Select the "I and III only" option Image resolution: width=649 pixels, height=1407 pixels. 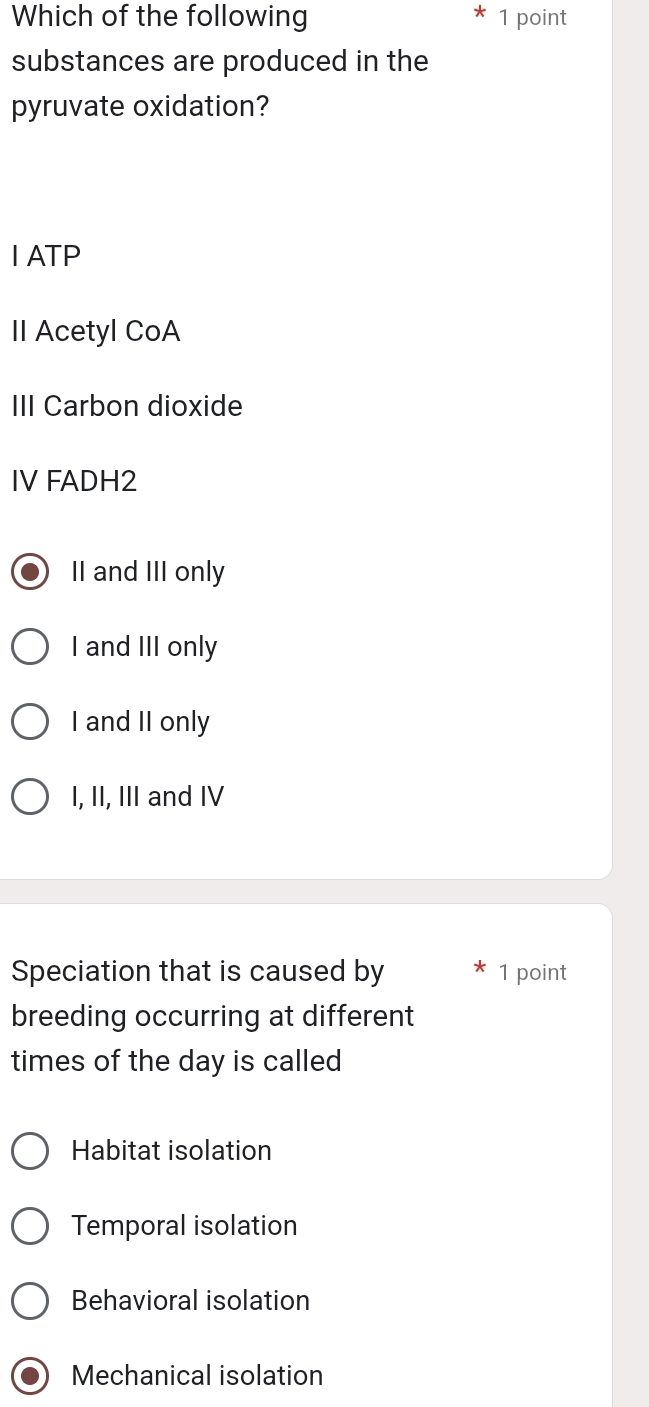[x=30, y=646]
